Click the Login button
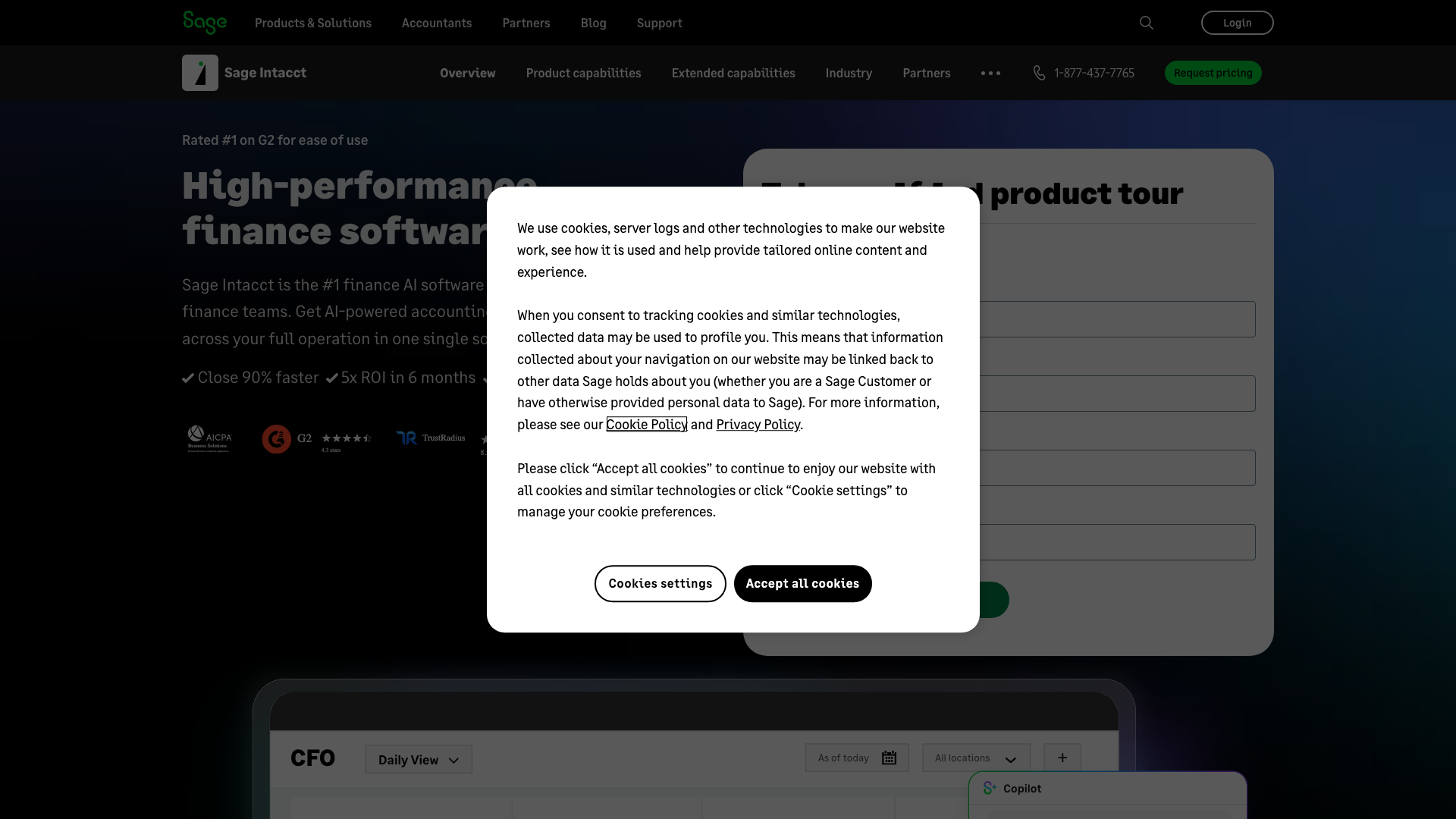Viewport: 1456px width, 819px height. pos(1237,23)
